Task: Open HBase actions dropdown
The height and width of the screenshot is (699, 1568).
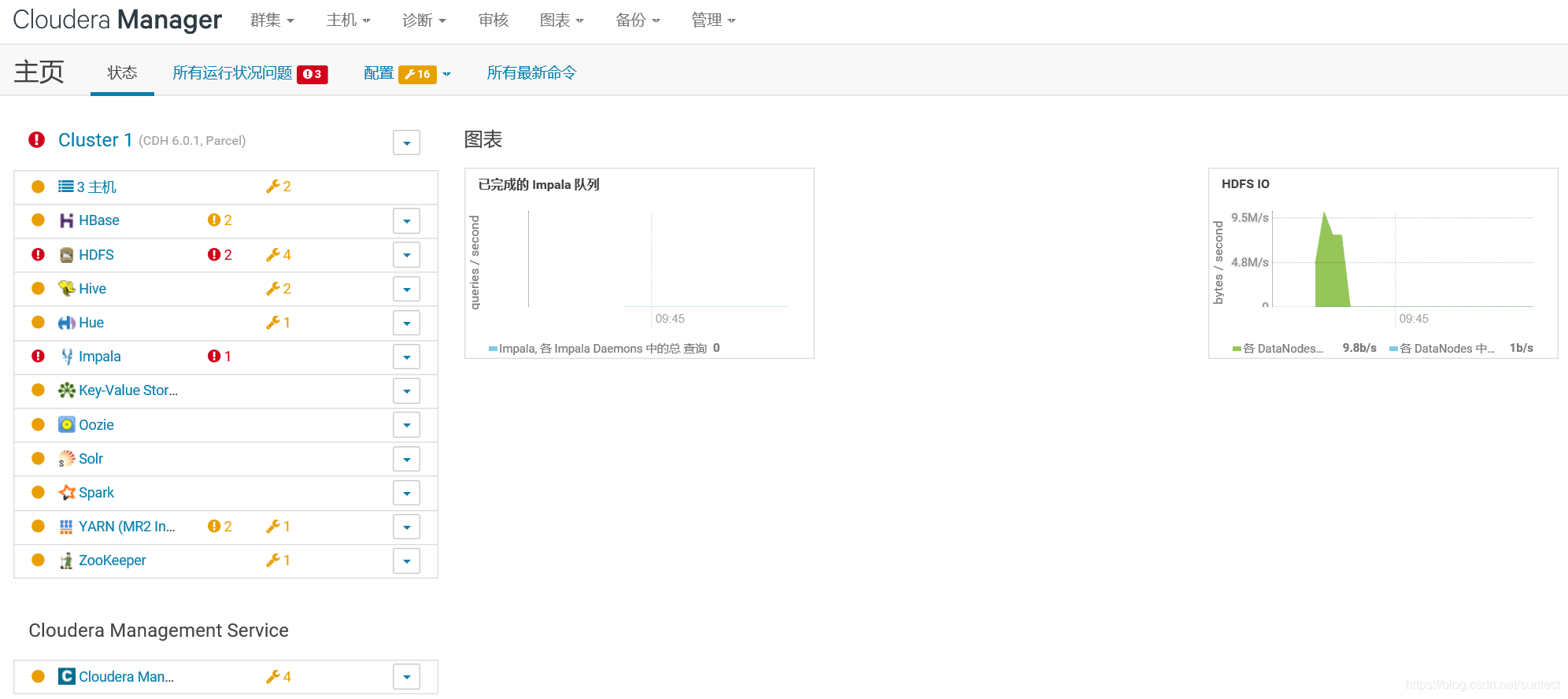Action: point(407,221)
